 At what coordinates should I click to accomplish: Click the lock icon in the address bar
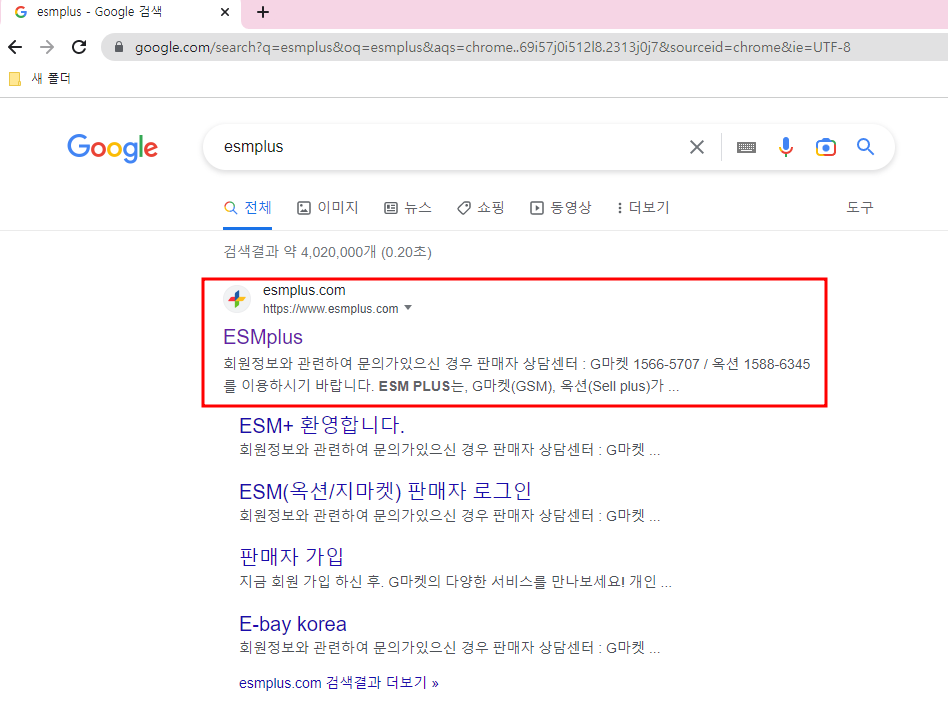119,47
